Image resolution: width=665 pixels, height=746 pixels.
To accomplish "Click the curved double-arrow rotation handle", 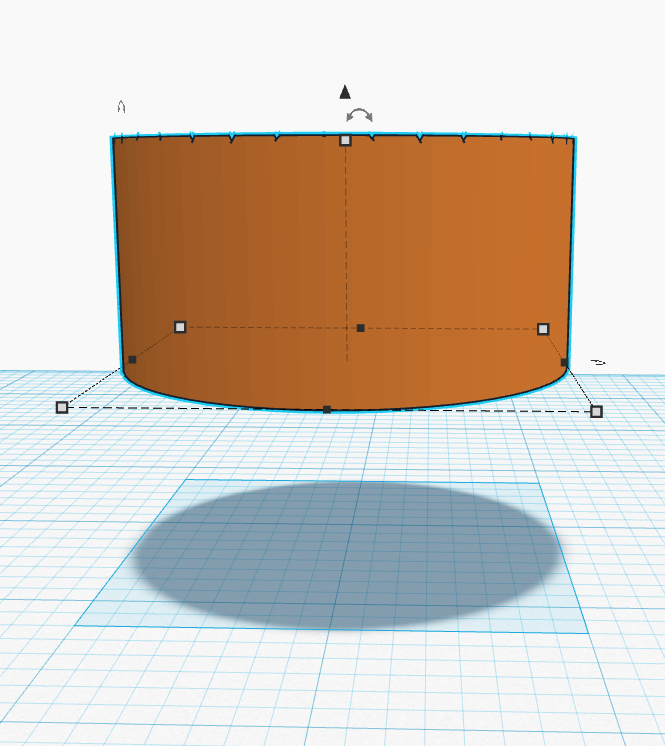I will coord(360,115).
